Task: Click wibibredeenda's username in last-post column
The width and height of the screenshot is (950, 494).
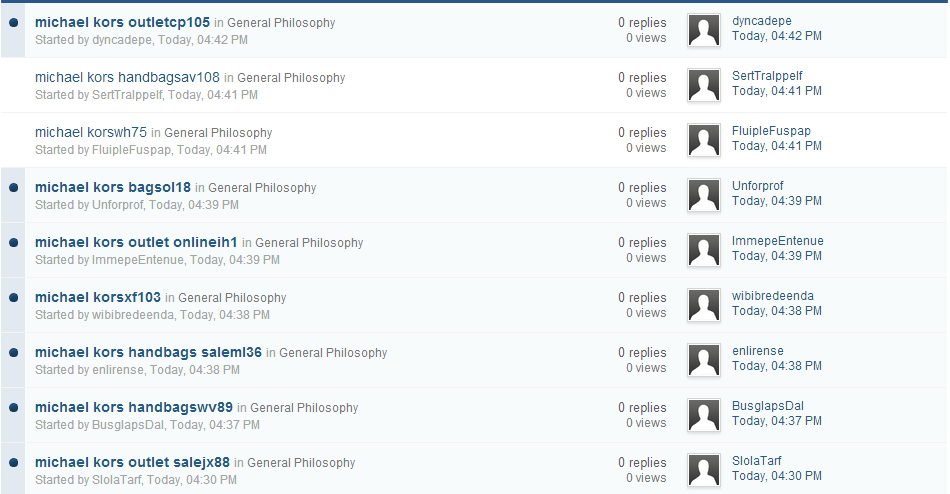Action: coord(772,296)
